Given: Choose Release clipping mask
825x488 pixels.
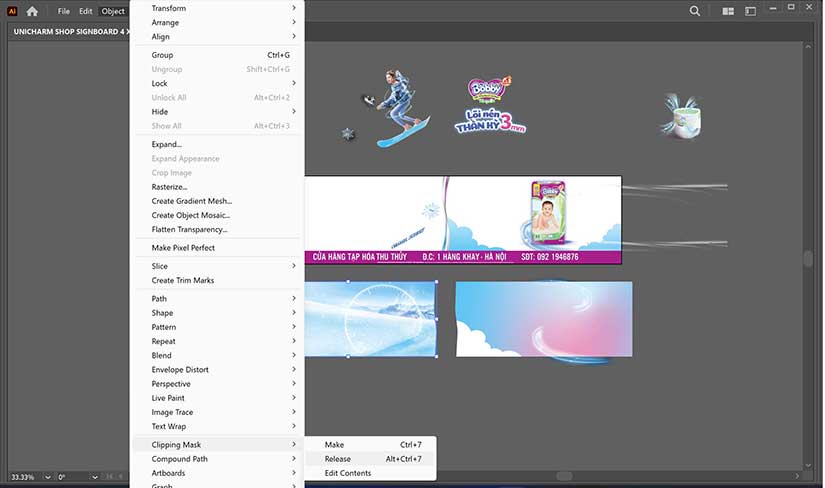Looking at the screenshot, I should pyautogui.click(x=371, y=459).
